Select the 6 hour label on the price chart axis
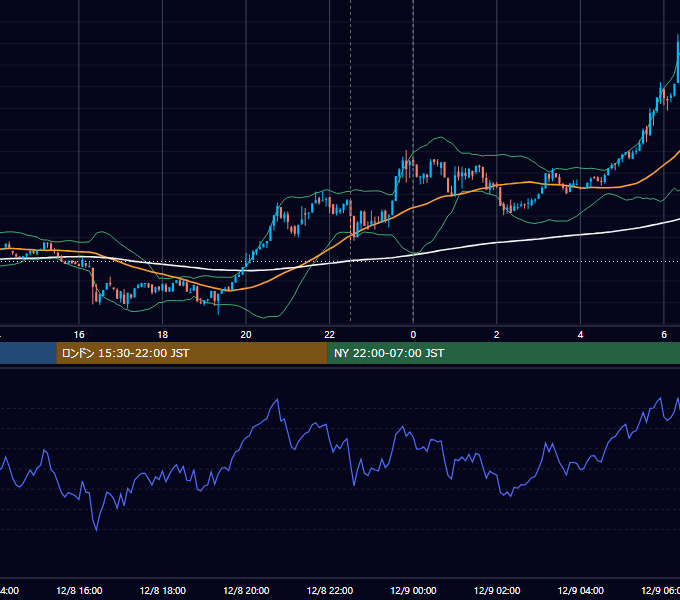The height and width of the screenshot is (600, 680). (664, 335)
